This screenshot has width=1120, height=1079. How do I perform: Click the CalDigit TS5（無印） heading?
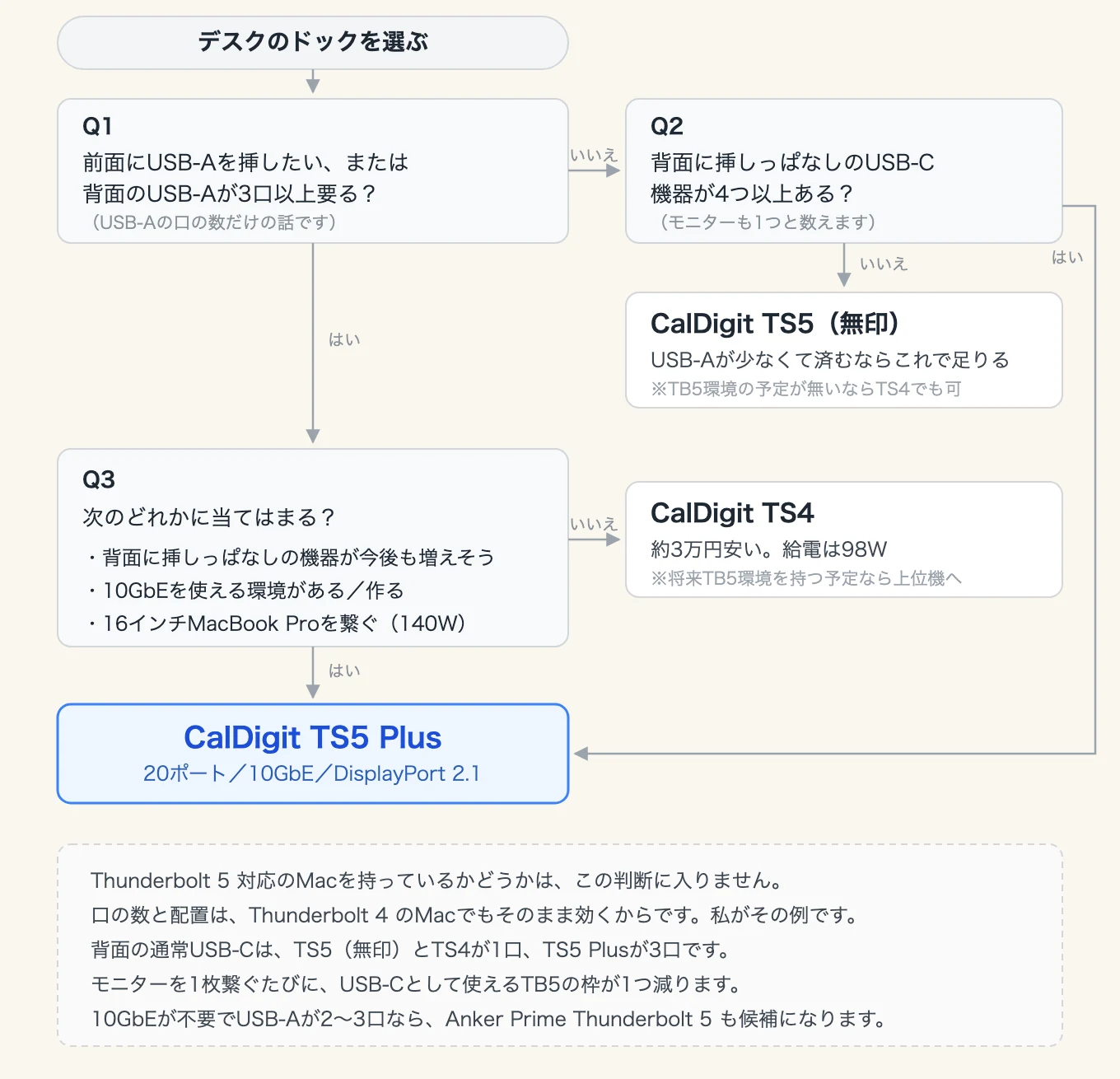(x=775, y=324)
